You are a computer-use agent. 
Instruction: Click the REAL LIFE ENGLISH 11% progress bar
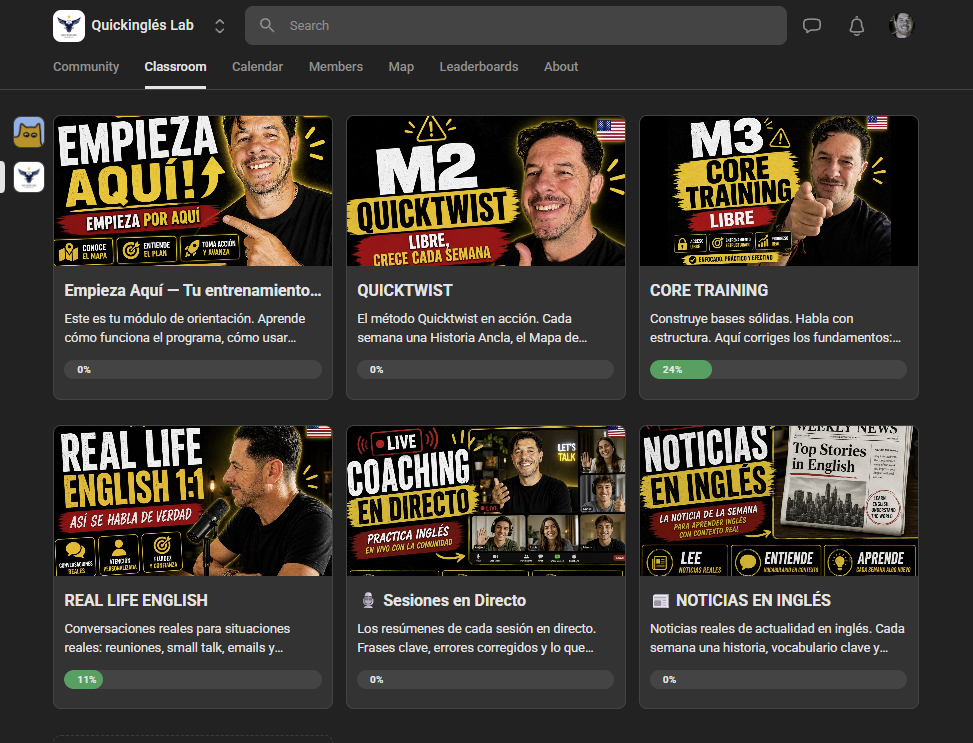tap(193, 680)
